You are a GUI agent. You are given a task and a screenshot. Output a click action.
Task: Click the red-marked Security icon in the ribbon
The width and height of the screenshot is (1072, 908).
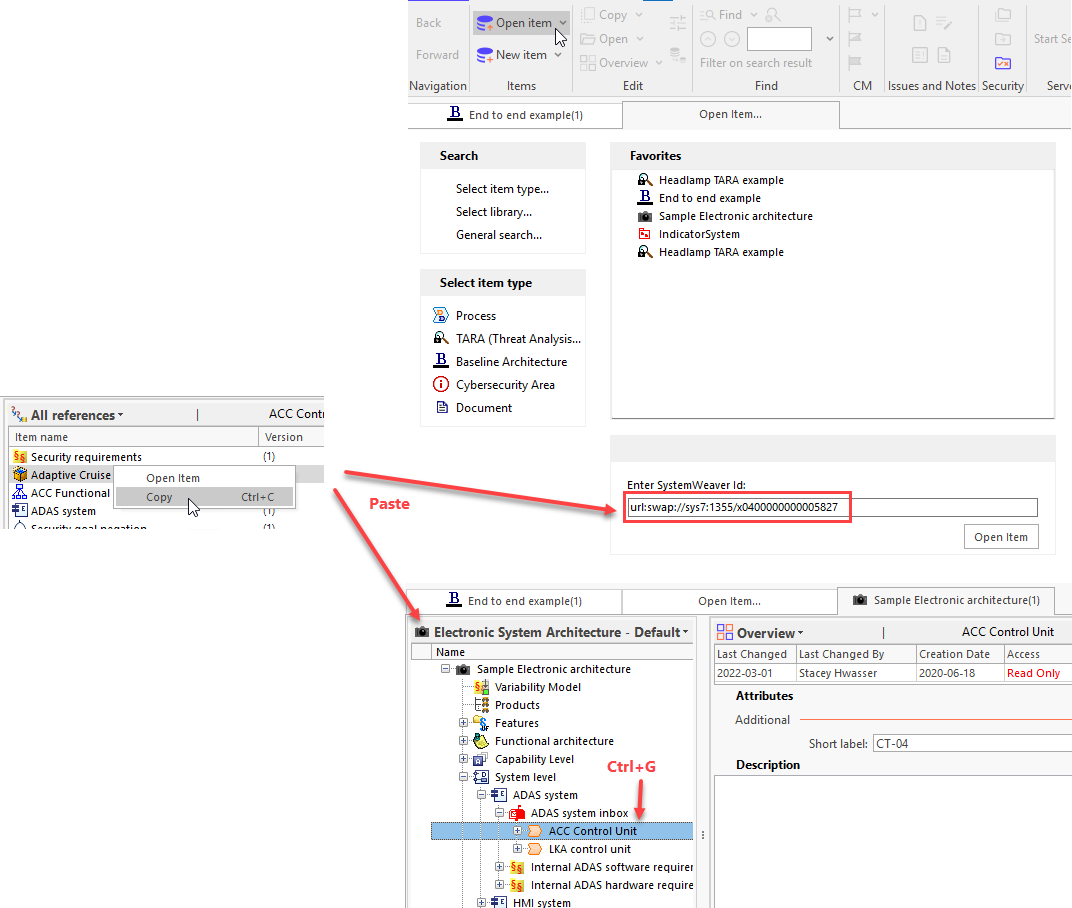pos(1003,63)
